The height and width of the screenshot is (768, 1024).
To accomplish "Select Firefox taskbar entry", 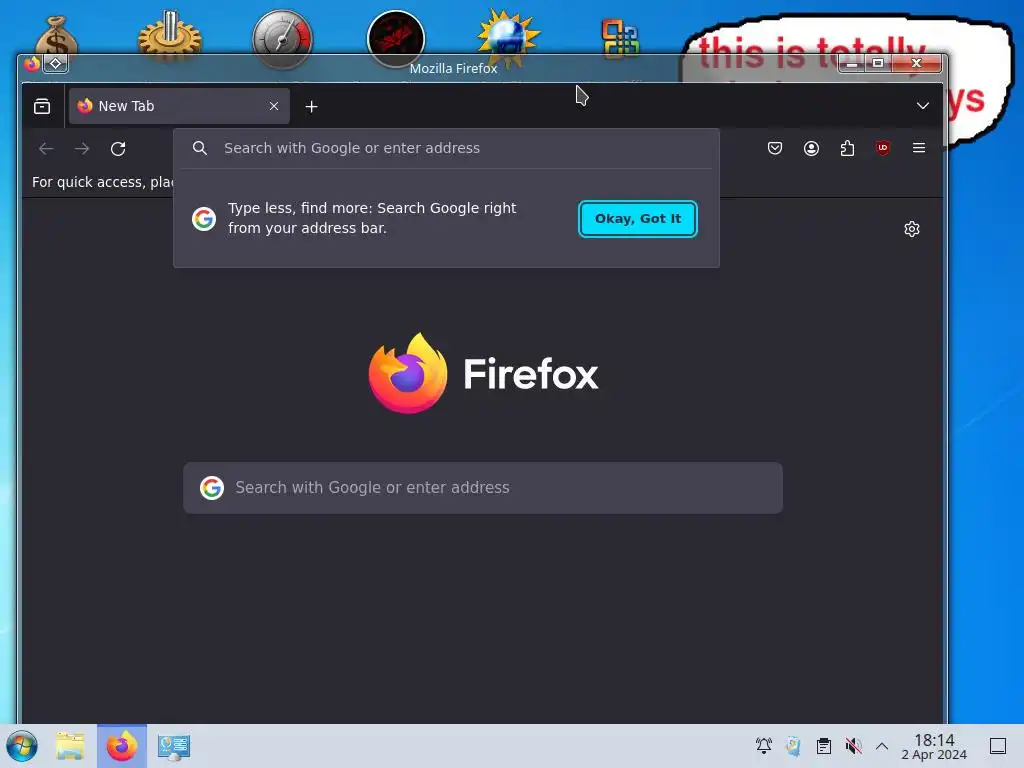I will click(x=122, y=746).
